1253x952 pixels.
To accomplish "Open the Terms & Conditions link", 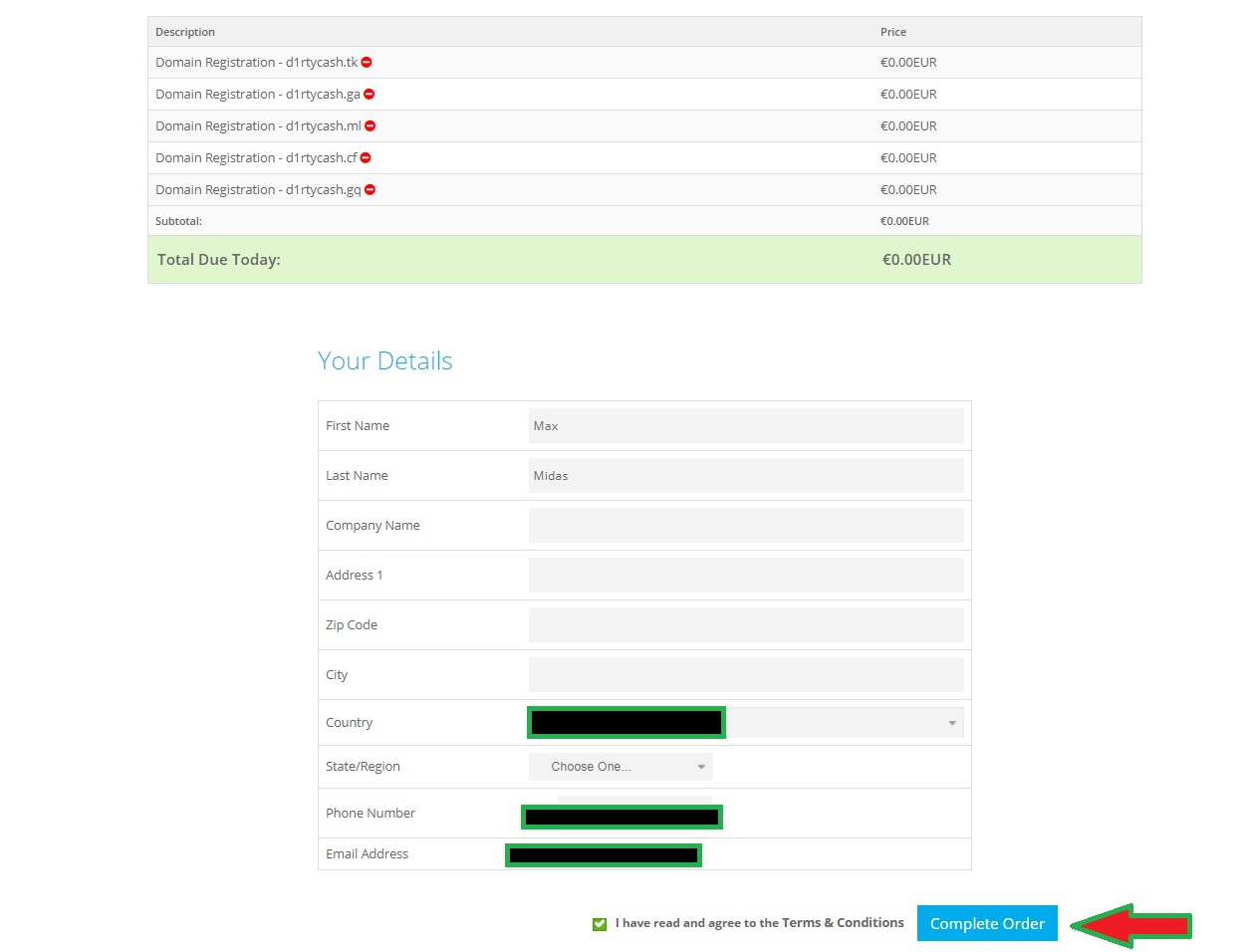I will tap(843, 923).
